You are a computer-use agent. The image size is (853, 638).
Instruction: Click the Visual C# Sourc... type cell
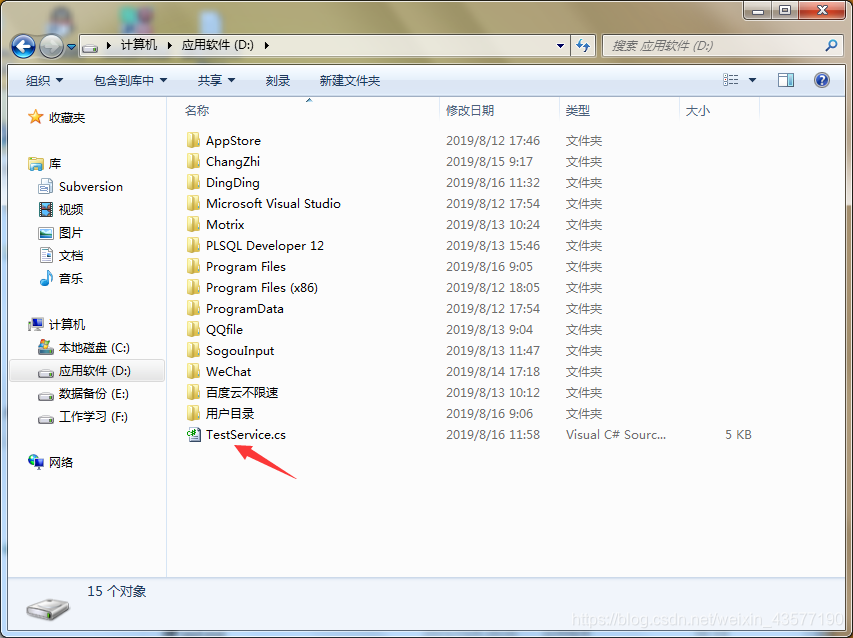616,435
